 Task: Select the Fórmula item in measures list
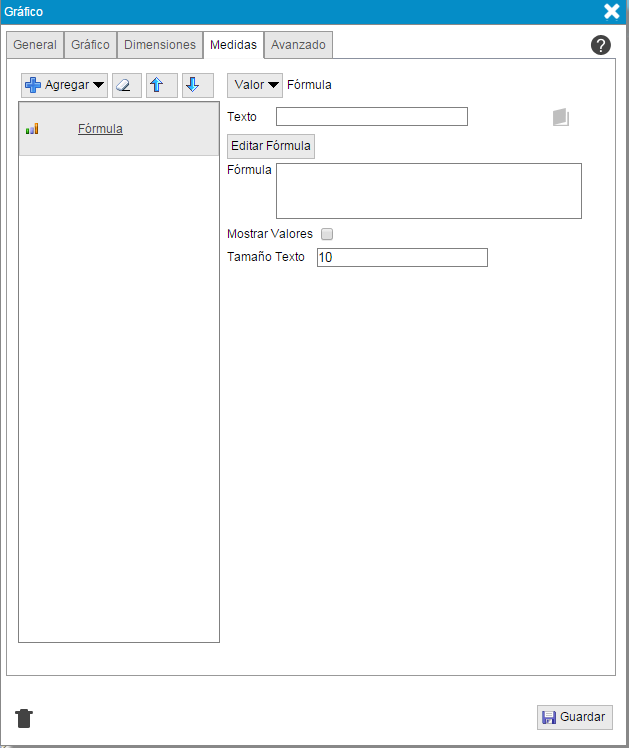(x=100, y=129)
